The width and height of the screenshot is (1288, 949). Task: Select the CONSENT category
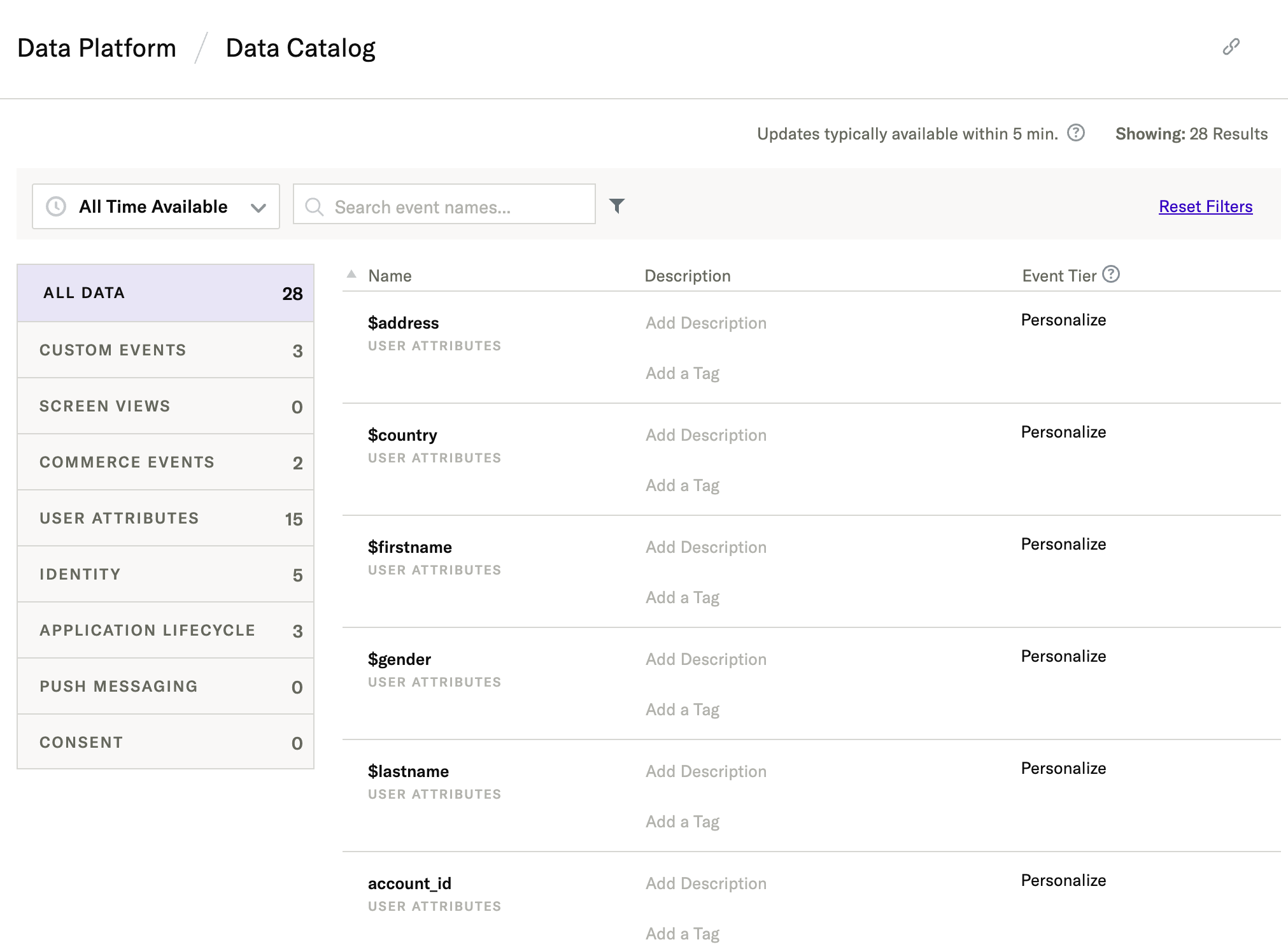[x=166, y=741]
